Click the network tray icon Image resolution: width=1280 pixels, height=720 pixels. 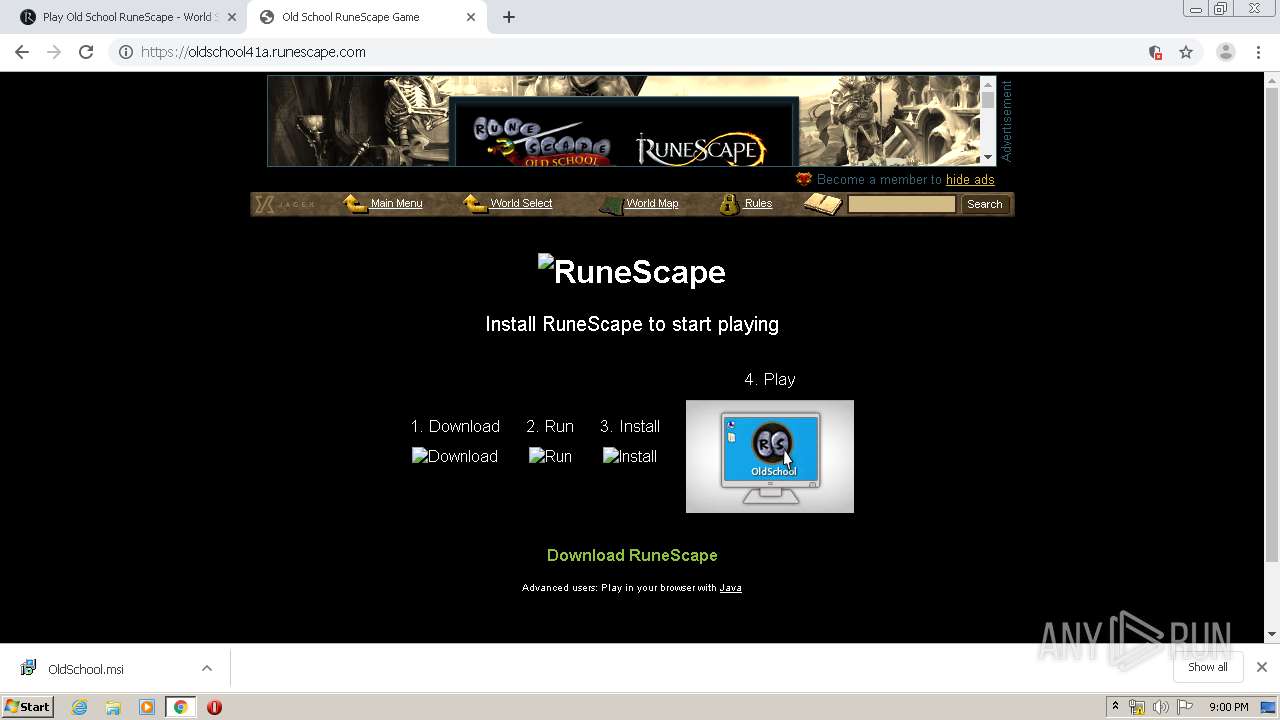tap(1136, 707)
